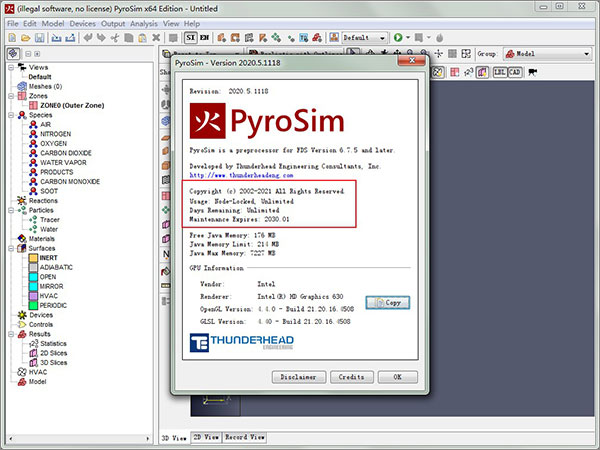Click the Save icon in main toolbar
The height and width of the screenshot is (450, 600).
click(41, 37)
